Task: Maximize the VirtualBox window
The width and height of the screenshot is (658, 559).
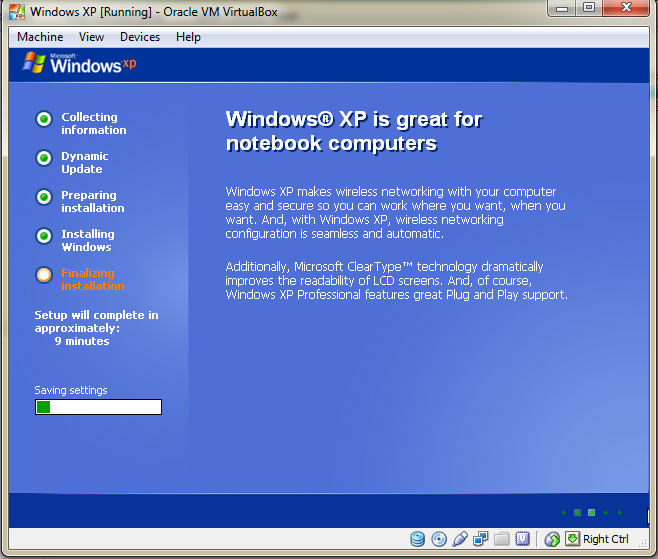Action: (589, 8)
